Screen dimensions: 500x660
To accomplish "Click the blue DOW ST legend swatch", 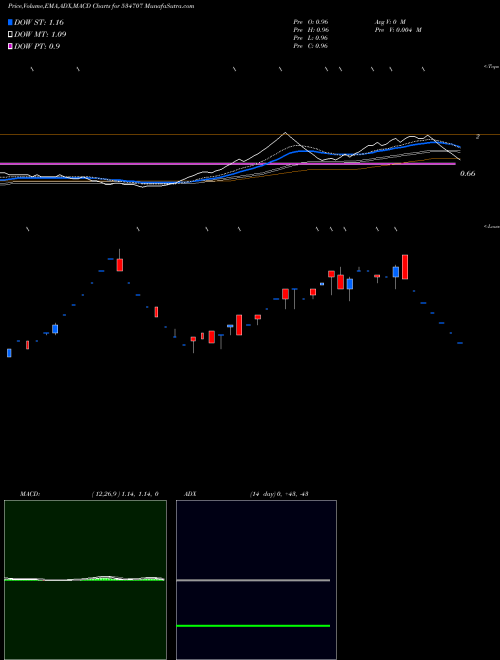I will 11,22.
